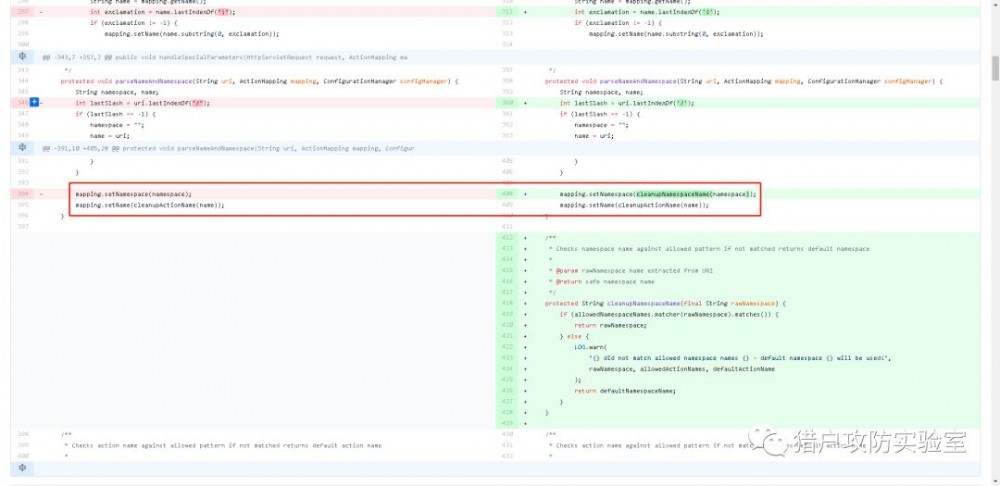Click the added 'LOG.warn(' line
The image size is (1000, 486).
click(592, 347)
